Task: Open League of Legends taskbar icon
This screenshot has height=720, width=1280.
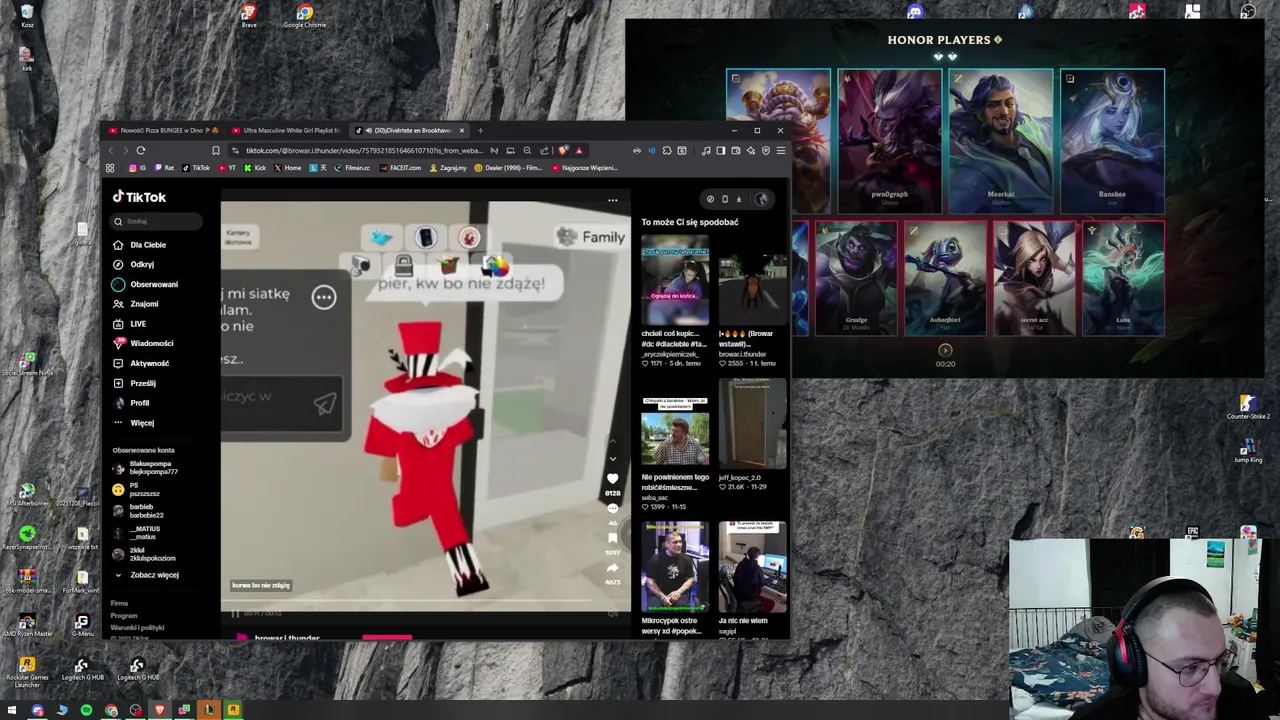Action: pyautogui.click(x=209, y=710)
